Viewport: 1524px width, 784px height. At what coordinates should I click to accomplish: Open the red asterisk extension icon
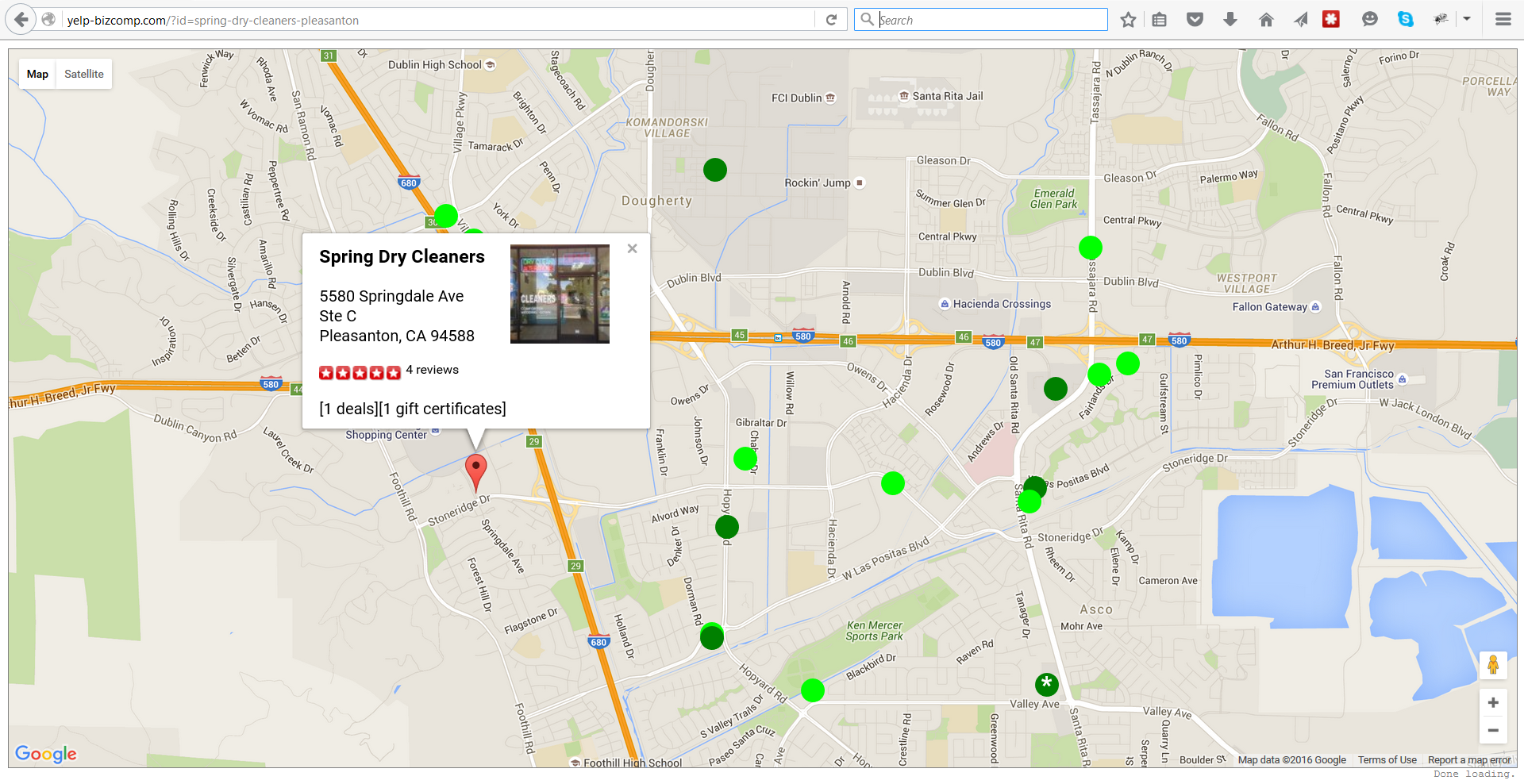[x=1331, y=19]
